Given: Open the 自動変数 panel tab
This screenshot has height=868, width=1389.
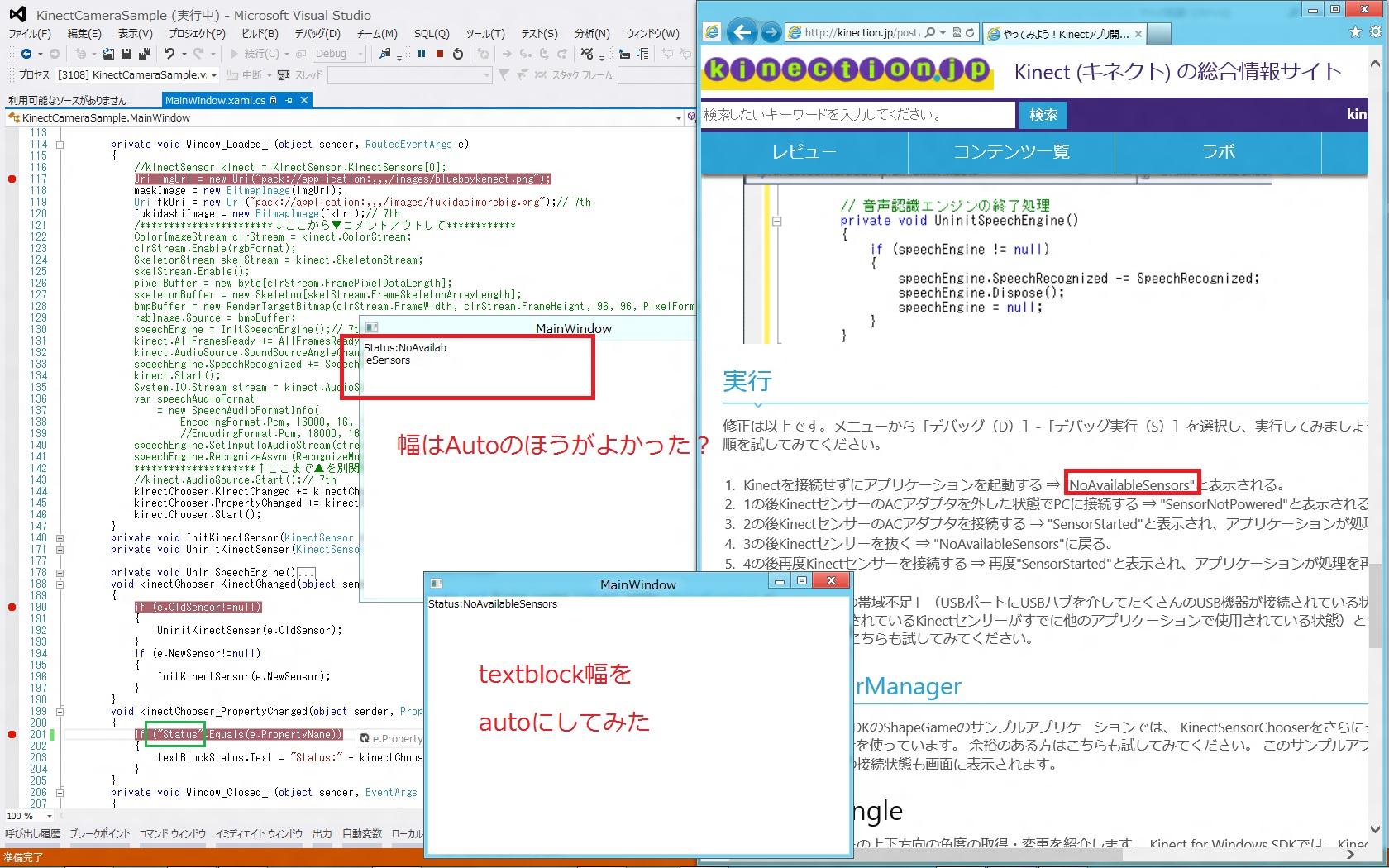Looking at the screenshot, I should point(362,833).
